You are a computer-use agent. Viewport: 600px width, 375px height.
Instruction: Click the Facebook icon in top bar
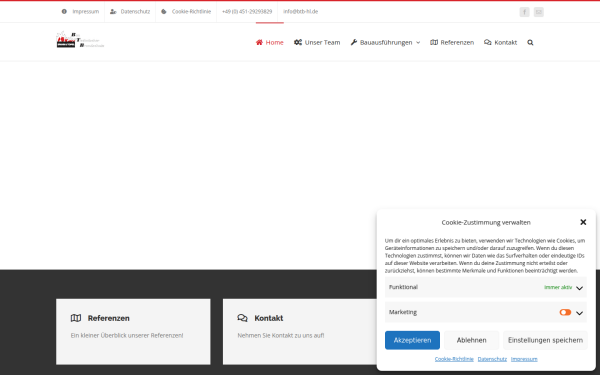524,12
